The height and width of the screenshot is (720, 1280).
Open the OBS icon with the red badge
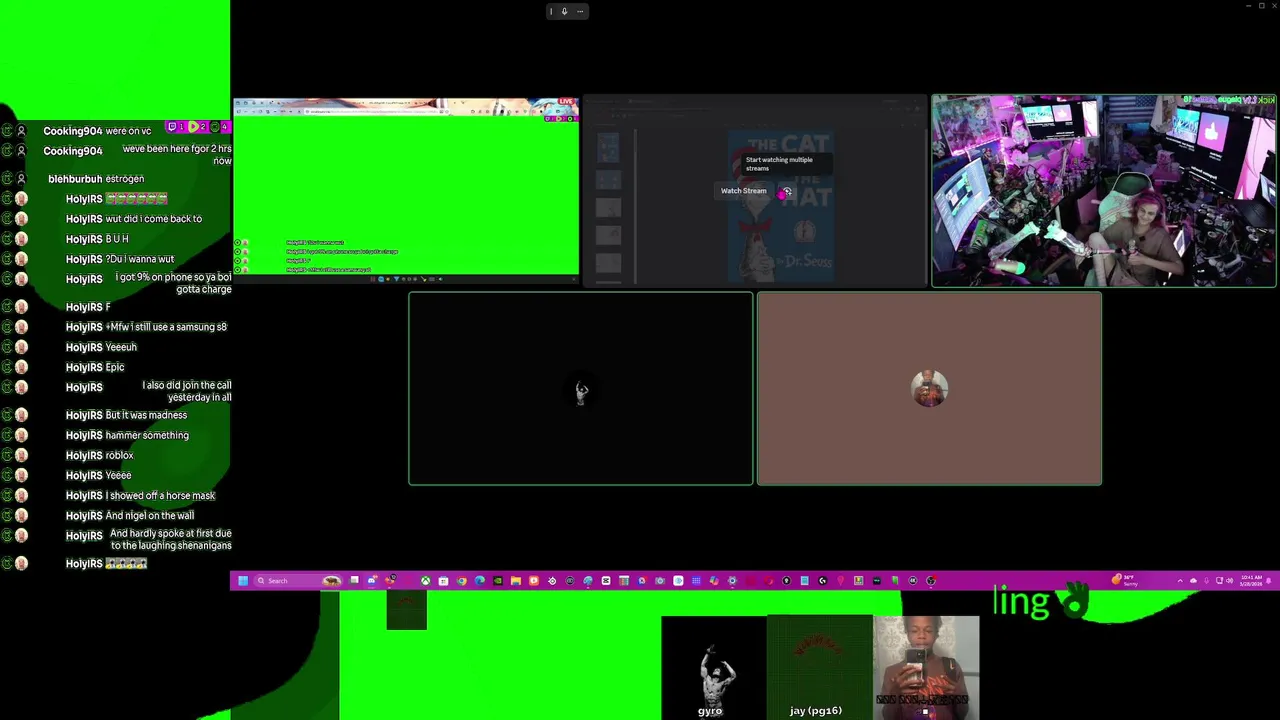pyautogui.click(x=931, y=581)
